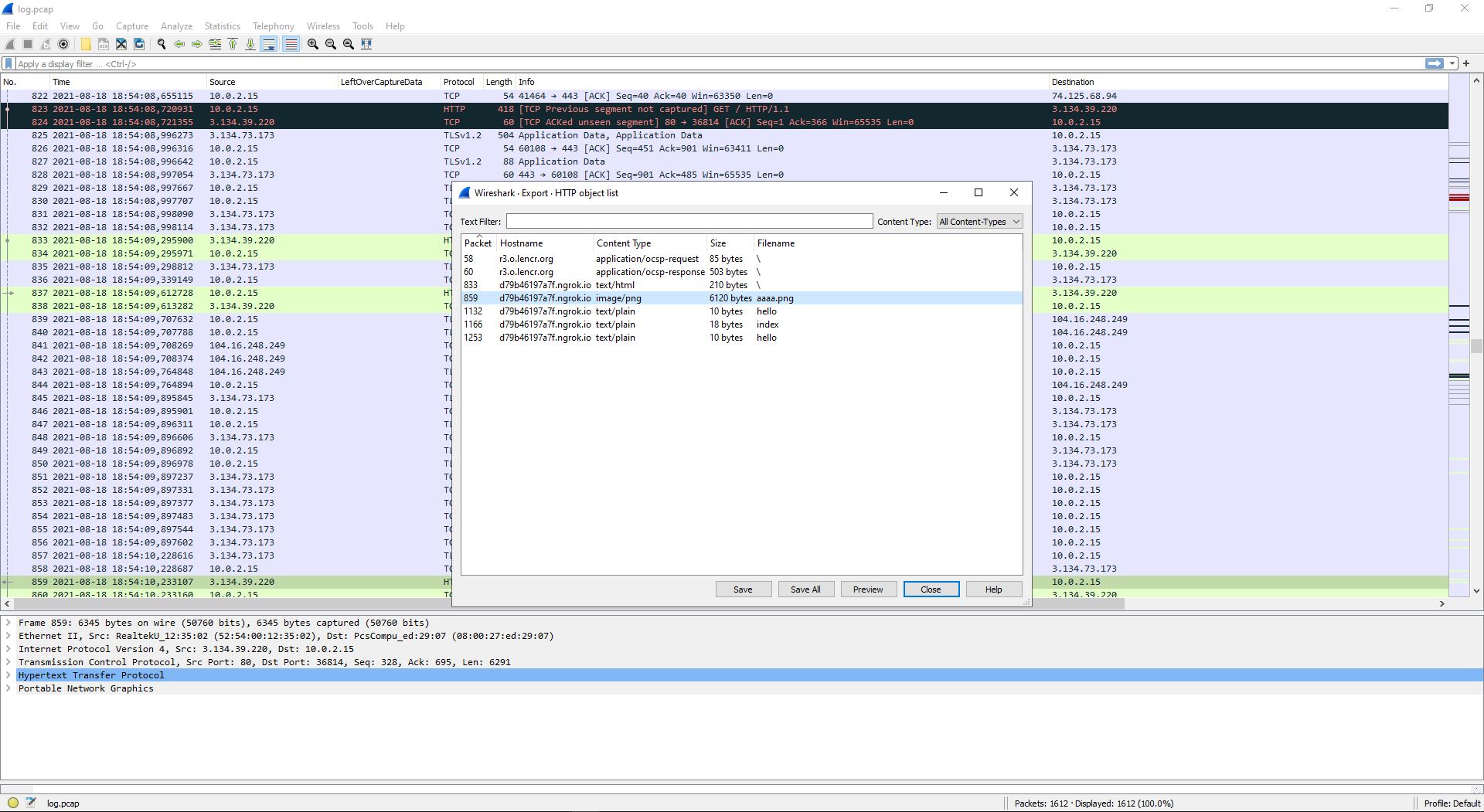Click the Preview button in export dialog

[x=868, y=589]
